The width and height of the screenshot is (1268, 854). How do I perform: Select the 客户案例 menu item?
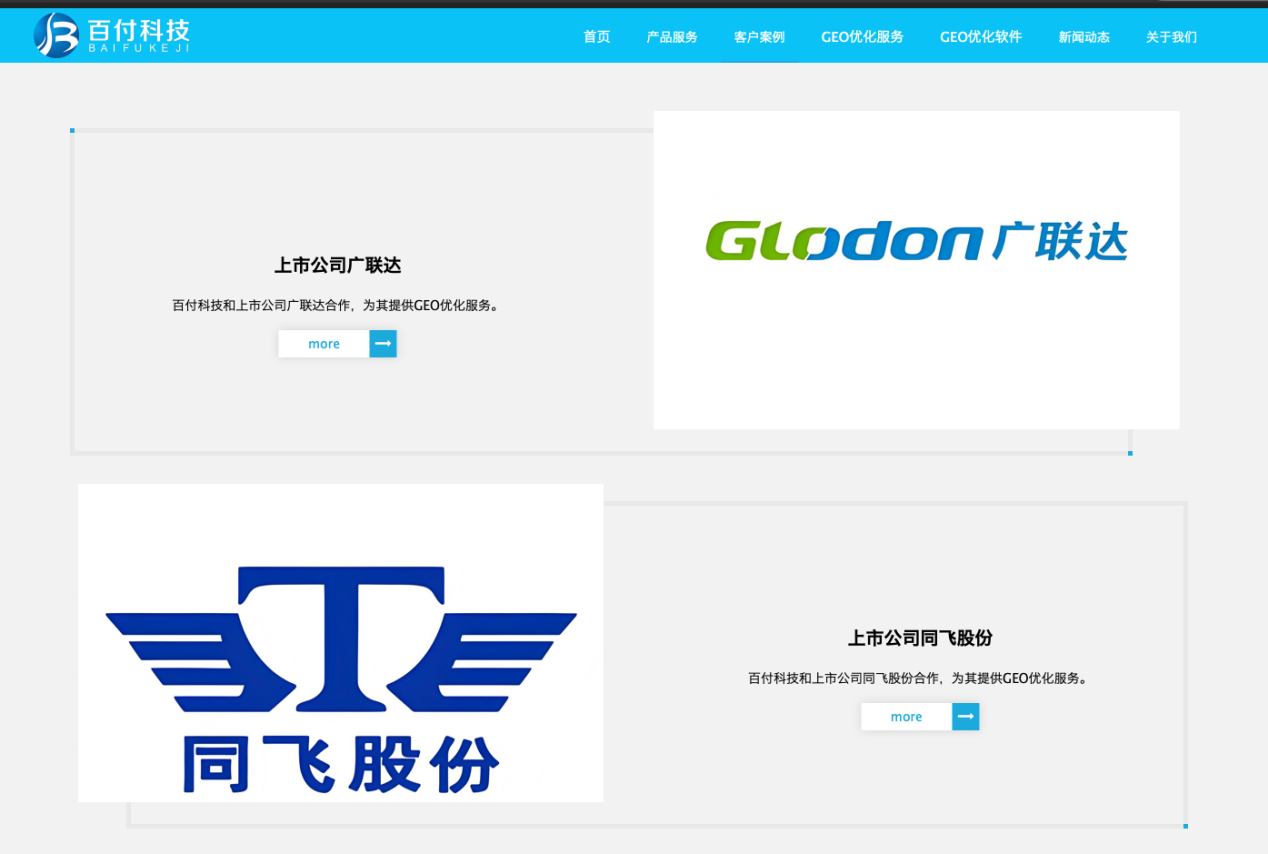759,37
